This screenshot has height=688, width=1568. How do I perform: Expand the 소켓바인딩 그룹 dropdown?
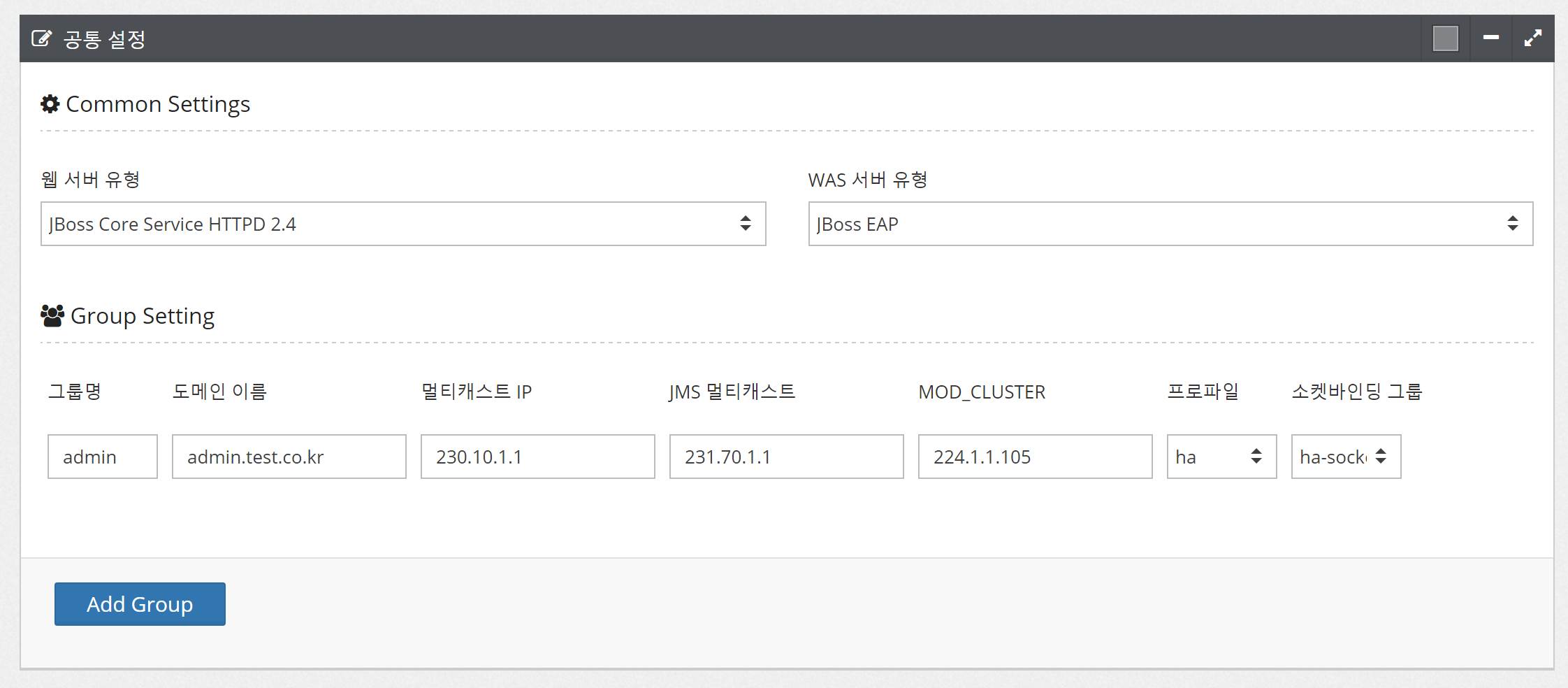[1346, 457]
